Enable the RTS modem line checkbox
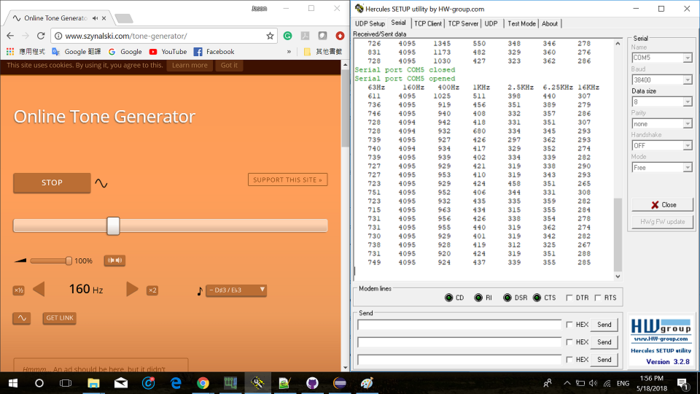Image resolution: width=700 pixels, height=394 pixels. tap(598, 298)
